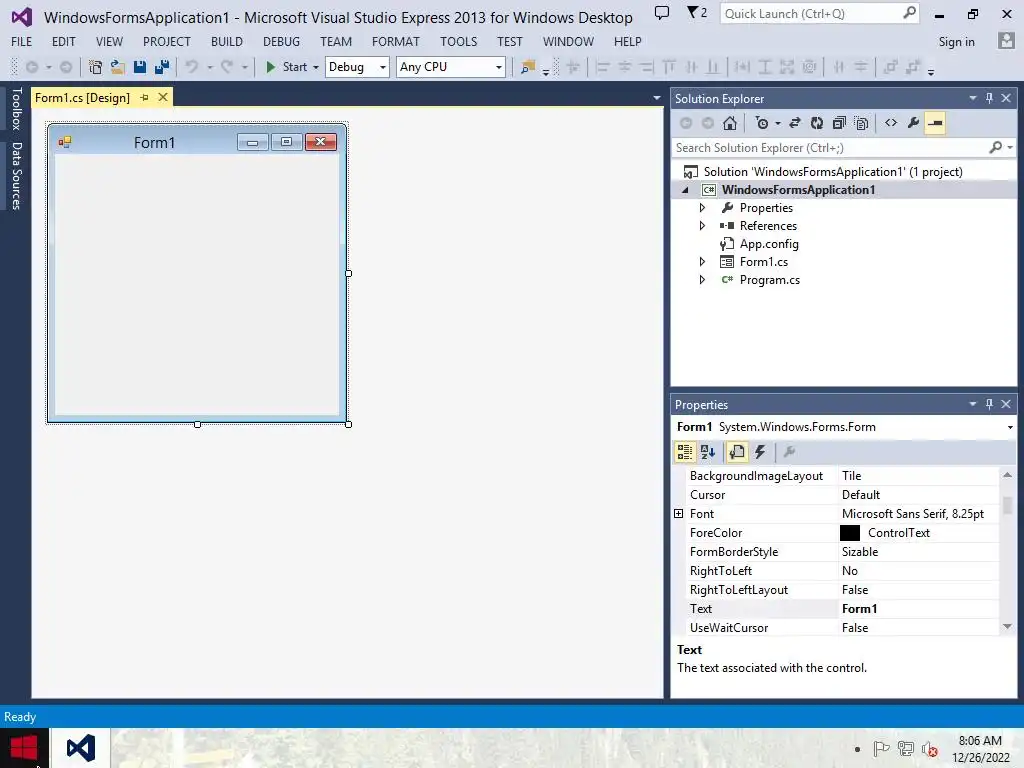Open the TOOLS menu

[458, 41]
